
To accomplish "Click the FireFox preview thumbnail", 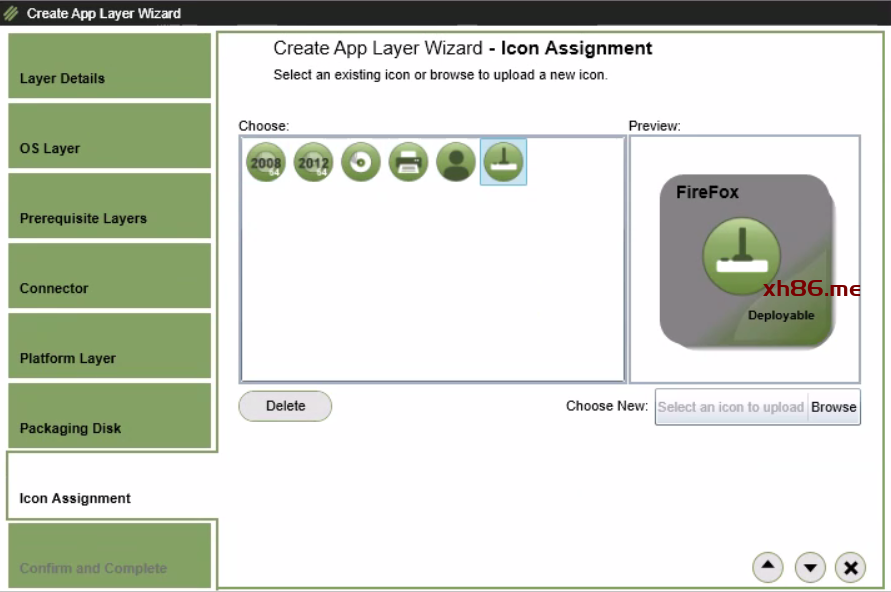I will 746,262.
